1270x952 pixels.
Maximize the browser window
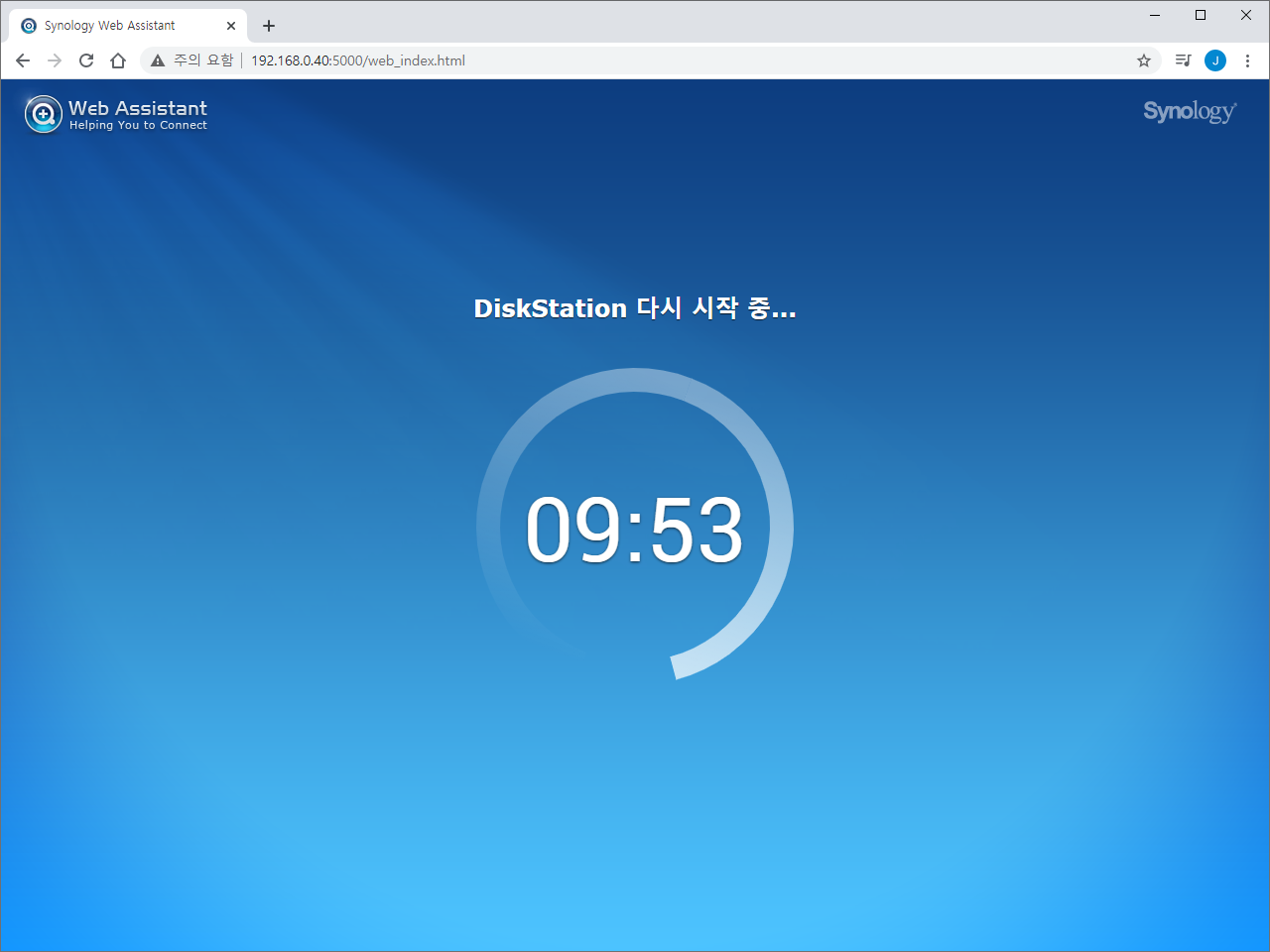1201,15
